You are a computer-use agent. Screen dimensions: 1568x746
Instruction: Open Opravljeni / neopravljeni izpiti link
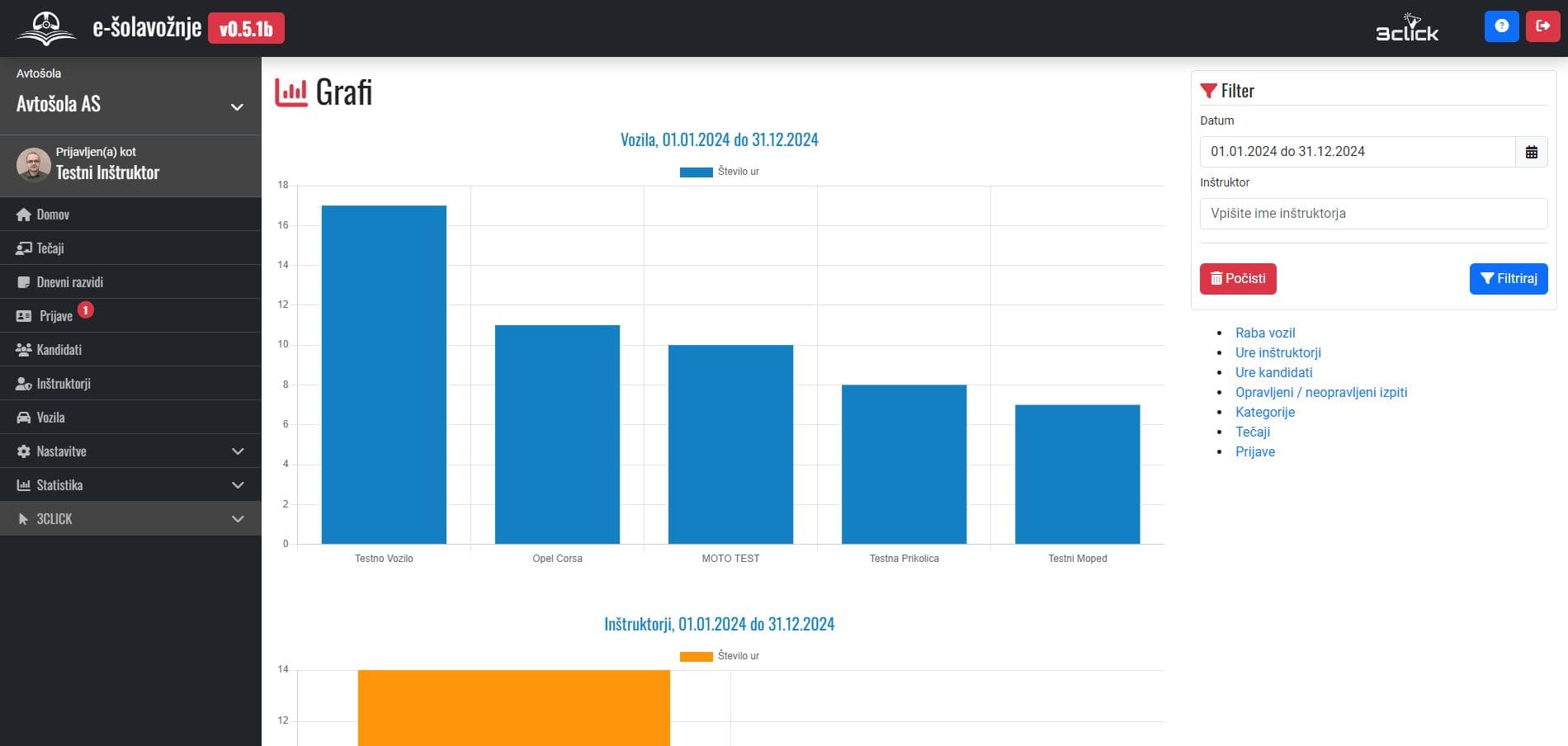pyautogui.click(x=1321, y=392)
